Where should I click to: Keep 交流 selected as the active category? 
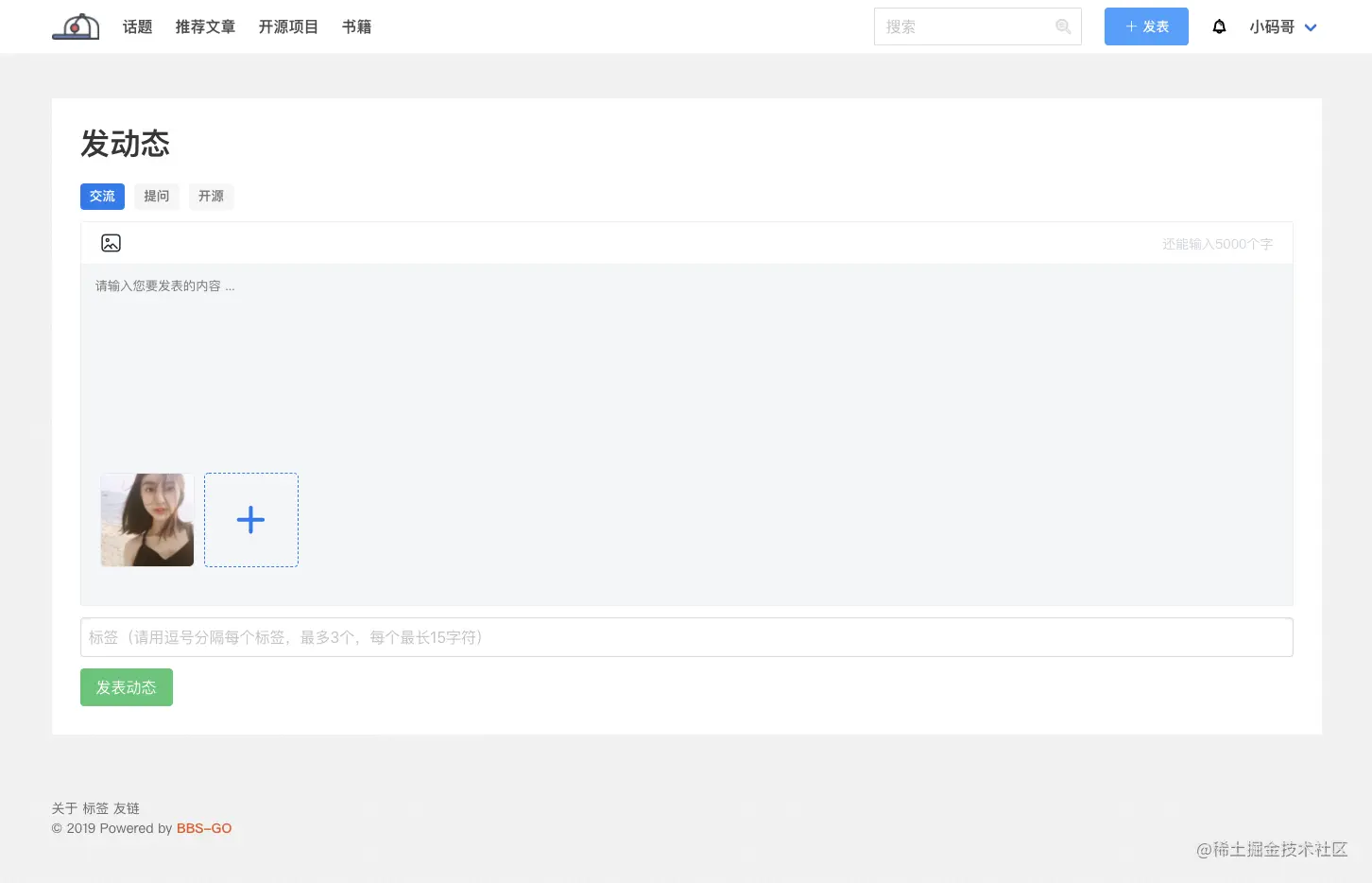pos(102,196)
